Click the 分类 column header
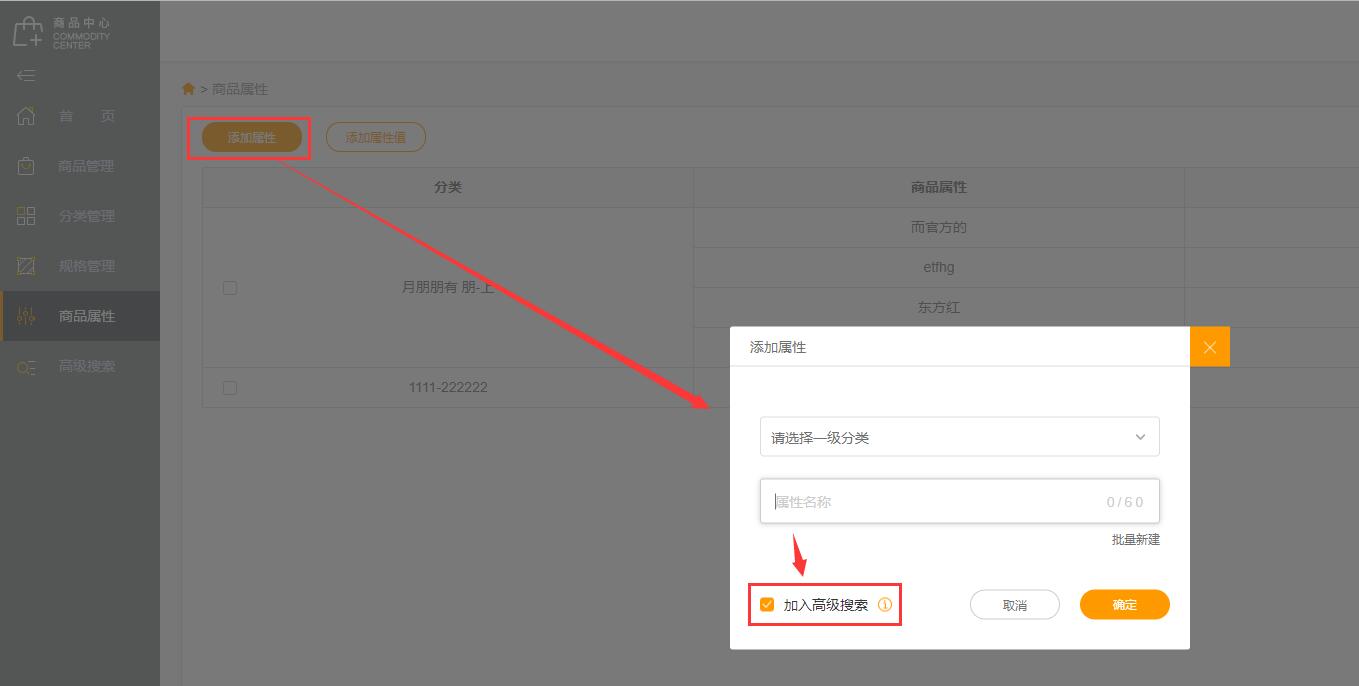 pos(448,188)
